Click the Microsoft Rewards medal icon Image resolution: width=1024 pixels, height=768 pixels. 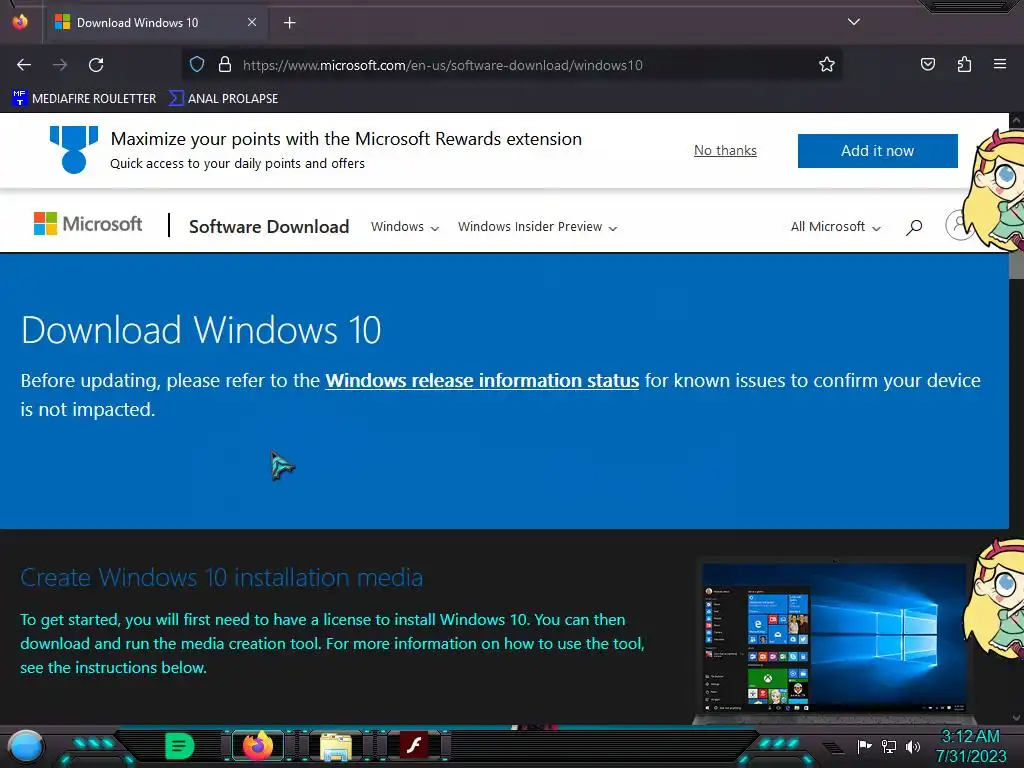(74, 150)
